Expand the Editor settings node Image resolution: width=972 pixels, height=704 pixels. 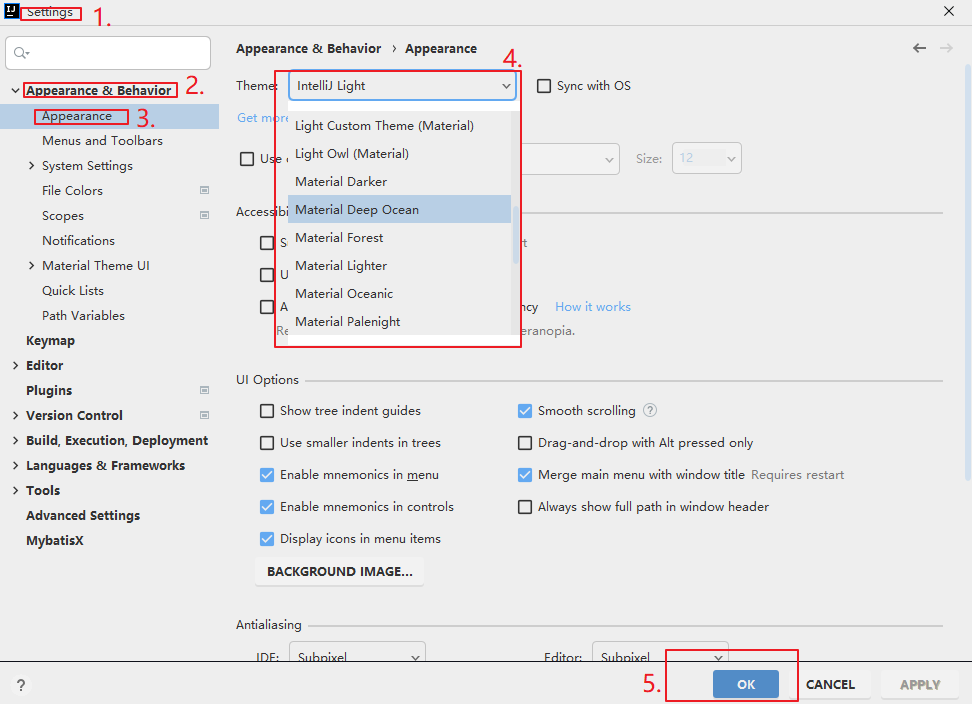[x=15, y=366]
